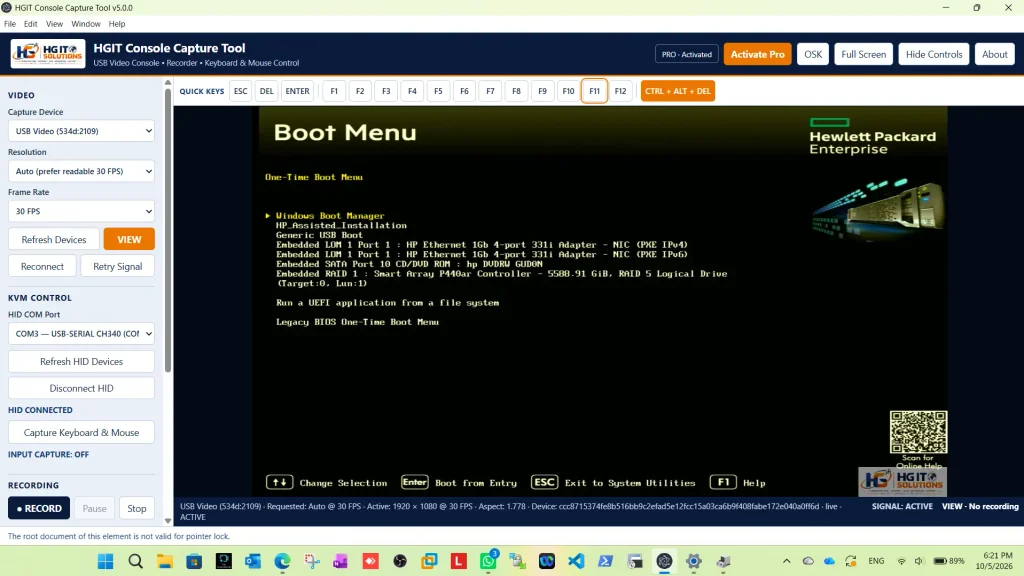Send F4 quick key
This screenshot has height=576, width=1024.
coord(412,91)
